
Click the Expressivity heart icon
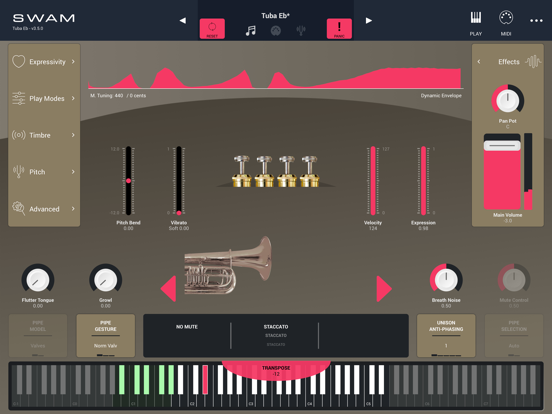[19, 61]
